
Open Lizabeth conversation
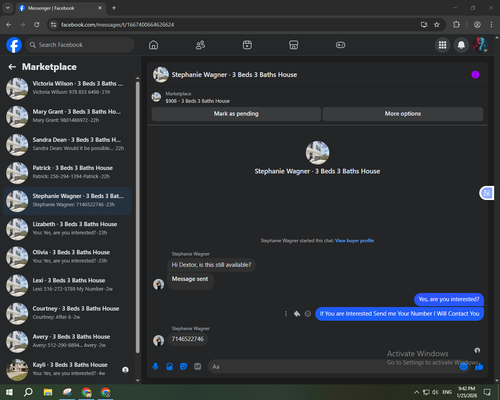pos(67,229)
